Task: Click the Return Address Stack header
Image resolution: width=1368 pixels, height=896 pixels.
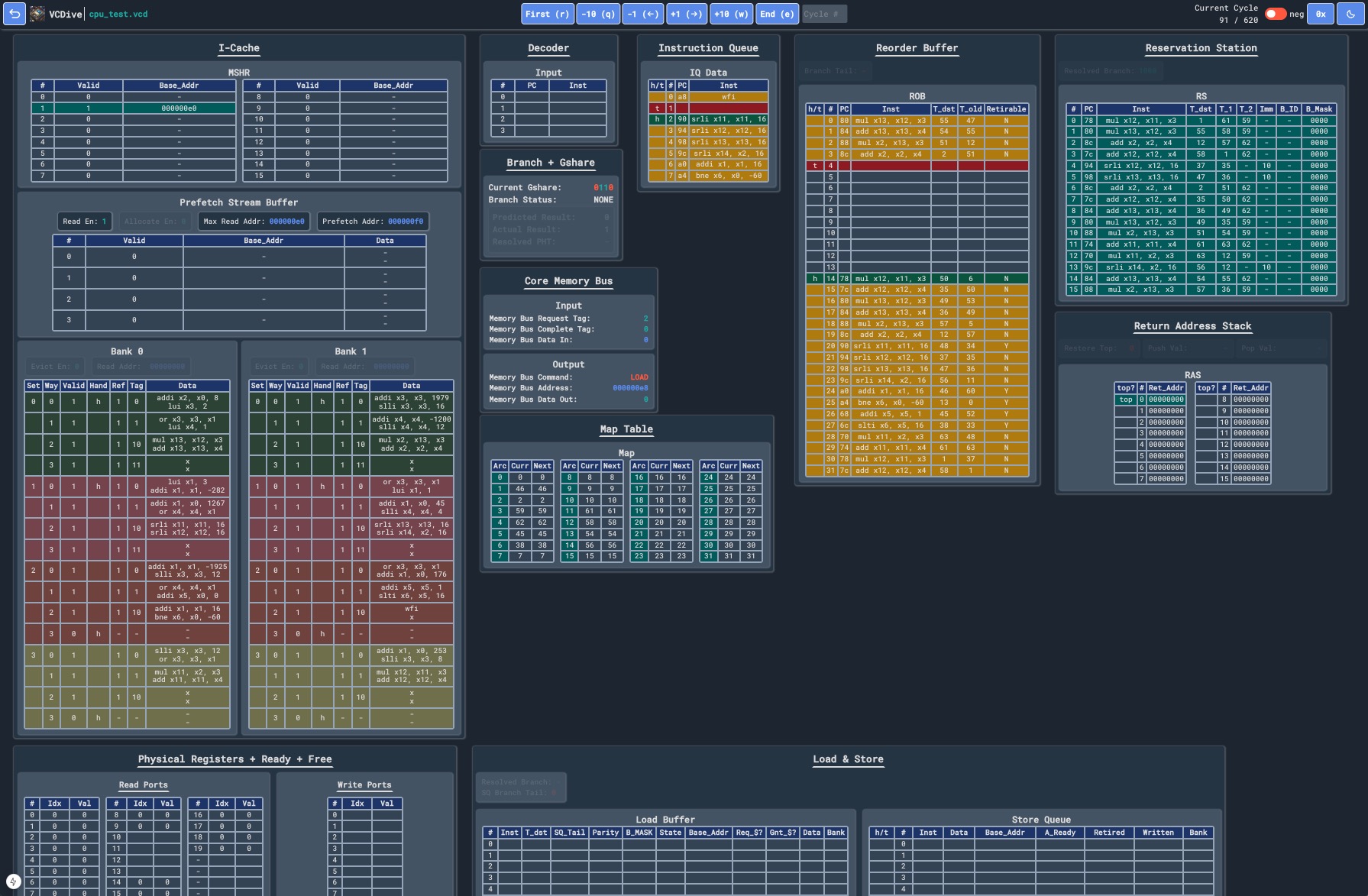Action: (1192, 326)
